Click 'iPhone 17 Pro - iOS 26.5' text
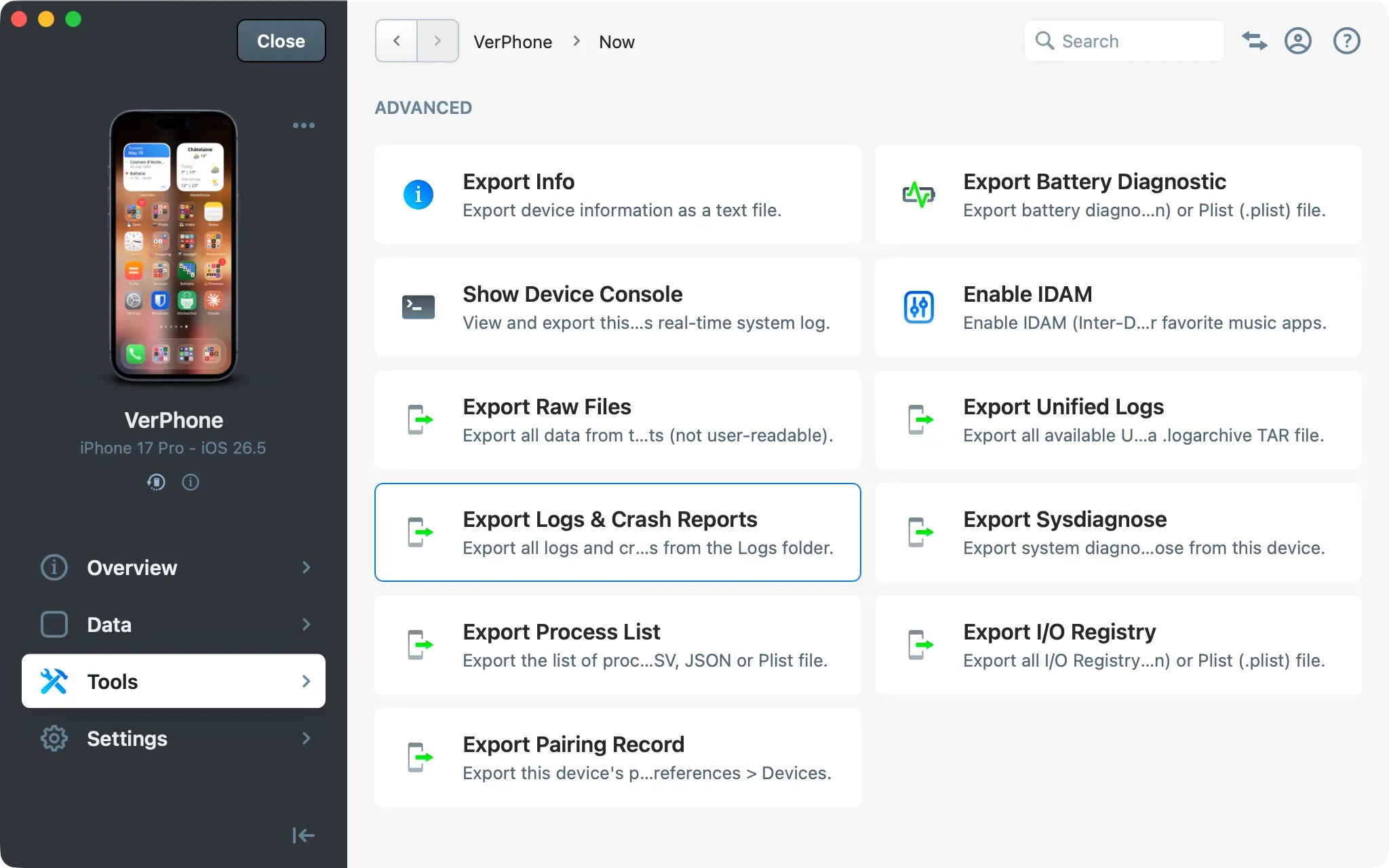The height and width of the screenshot is (868, 1389). (173, 448)
